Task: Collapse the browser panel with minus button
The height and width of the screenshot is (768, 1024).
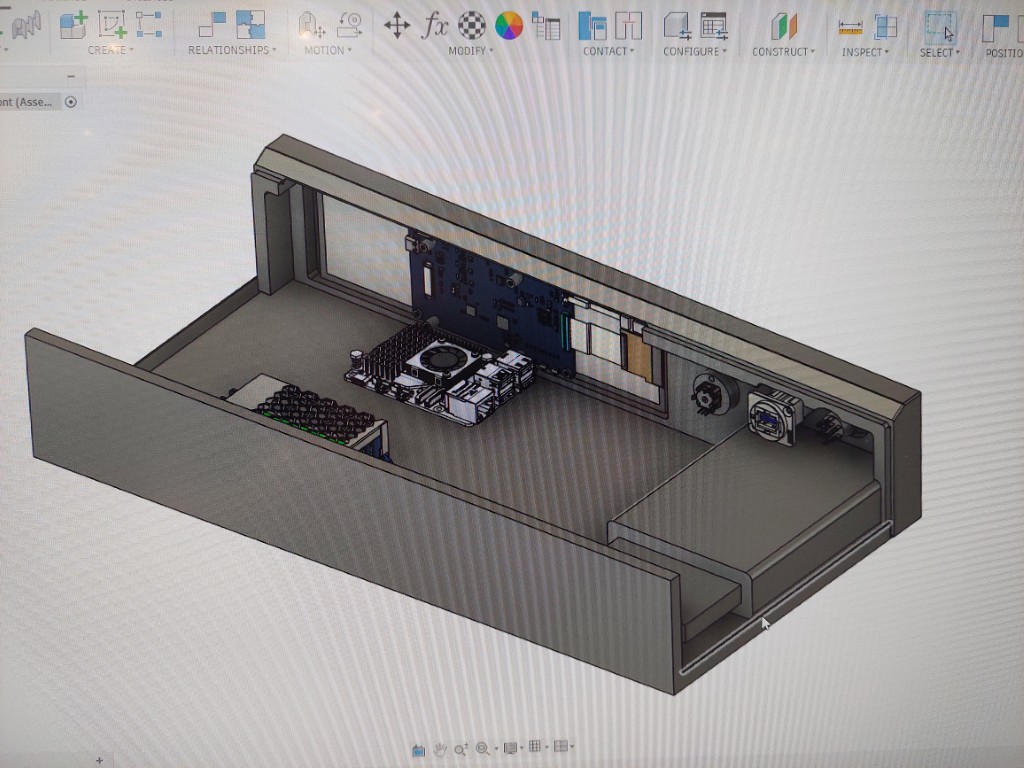Action: (x=70, y=77)
